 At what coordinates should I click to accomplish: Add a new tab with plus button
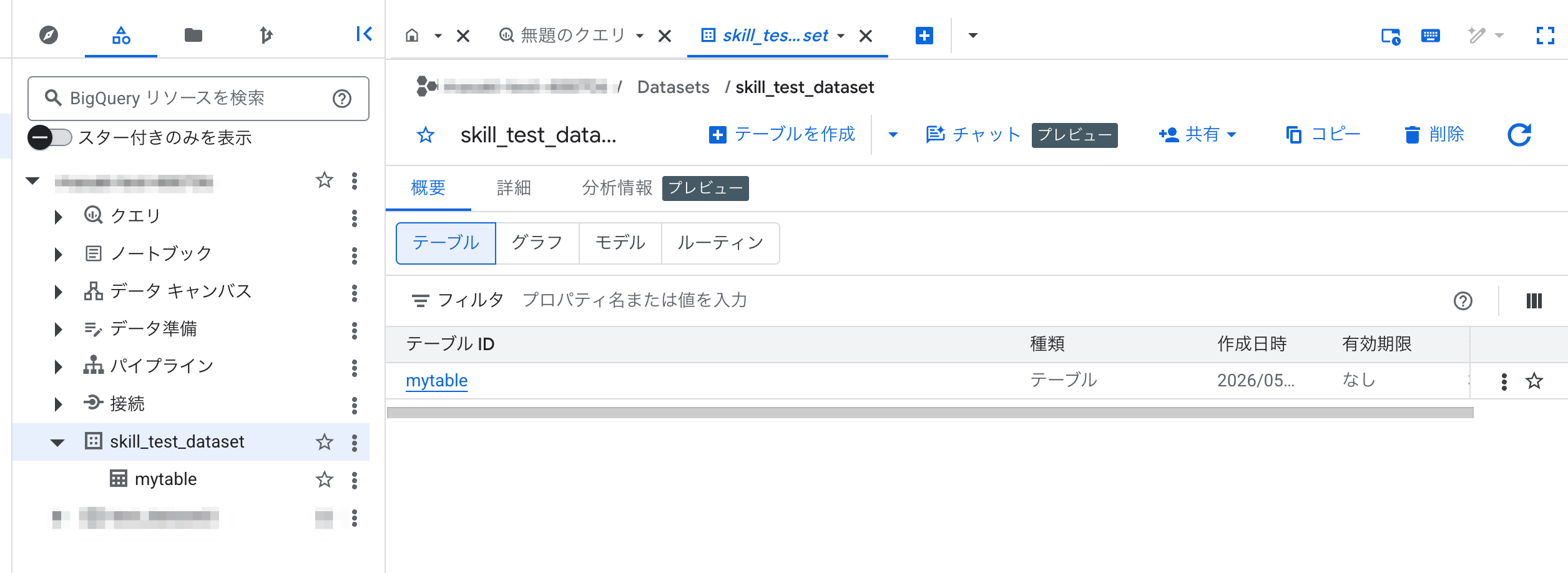coord(924,36)
